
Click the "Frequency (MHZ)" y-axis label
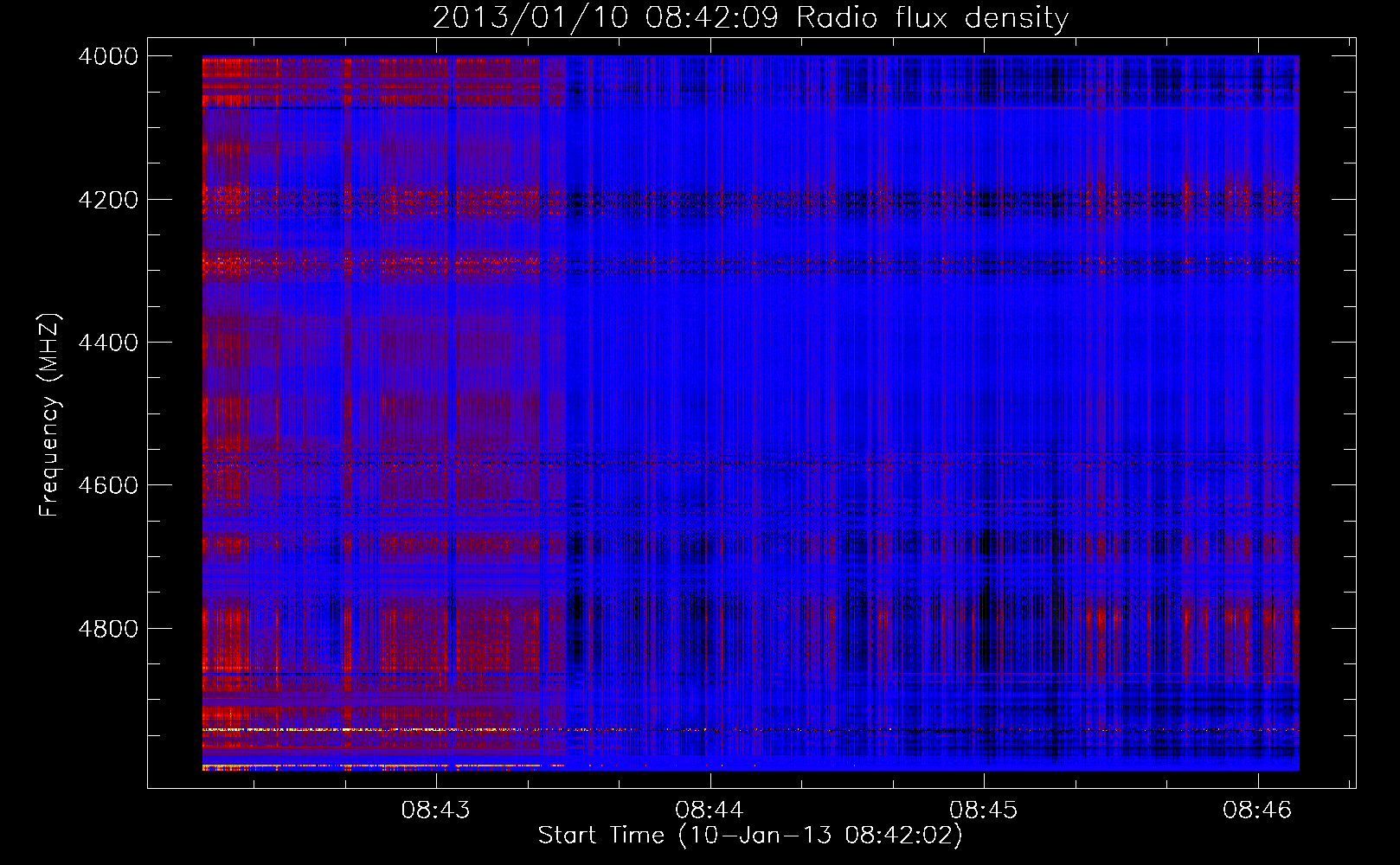tap(49, 415)
